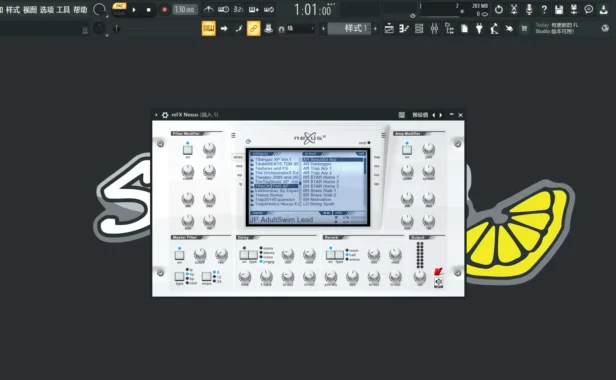Toggle PAT/SONG mode switch

coord(119,9)
